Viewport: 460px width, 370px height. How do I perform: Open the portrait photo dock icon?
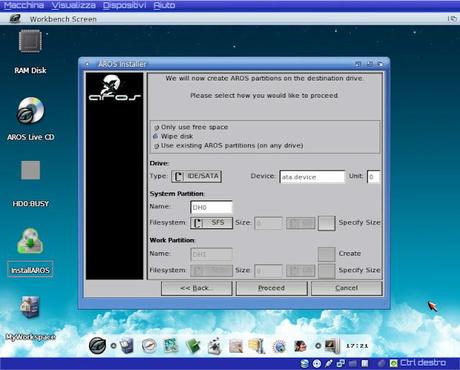tap(300, 346)
